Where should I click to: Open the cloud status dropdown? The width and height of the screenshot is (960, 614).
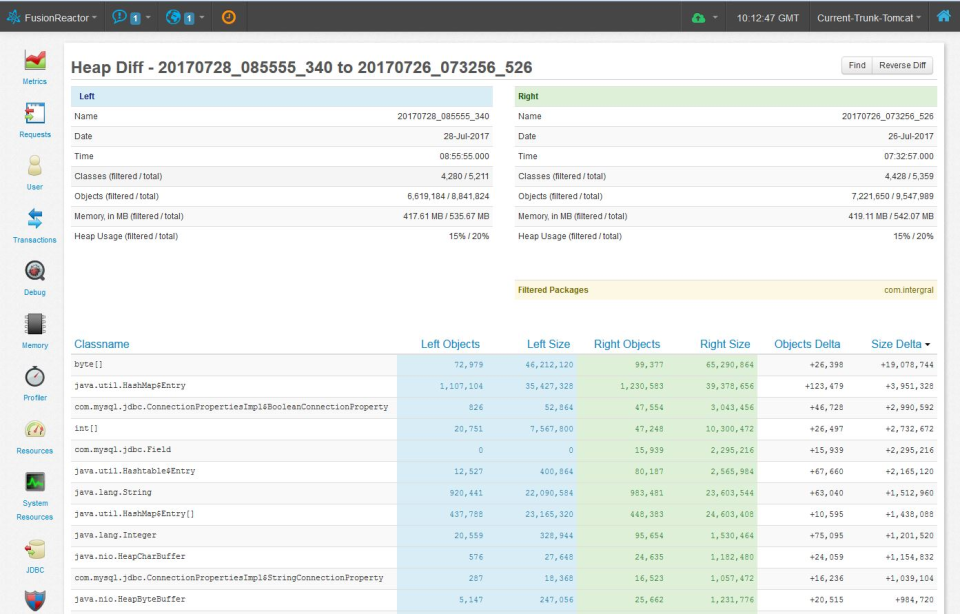click(x=707, y=16)
